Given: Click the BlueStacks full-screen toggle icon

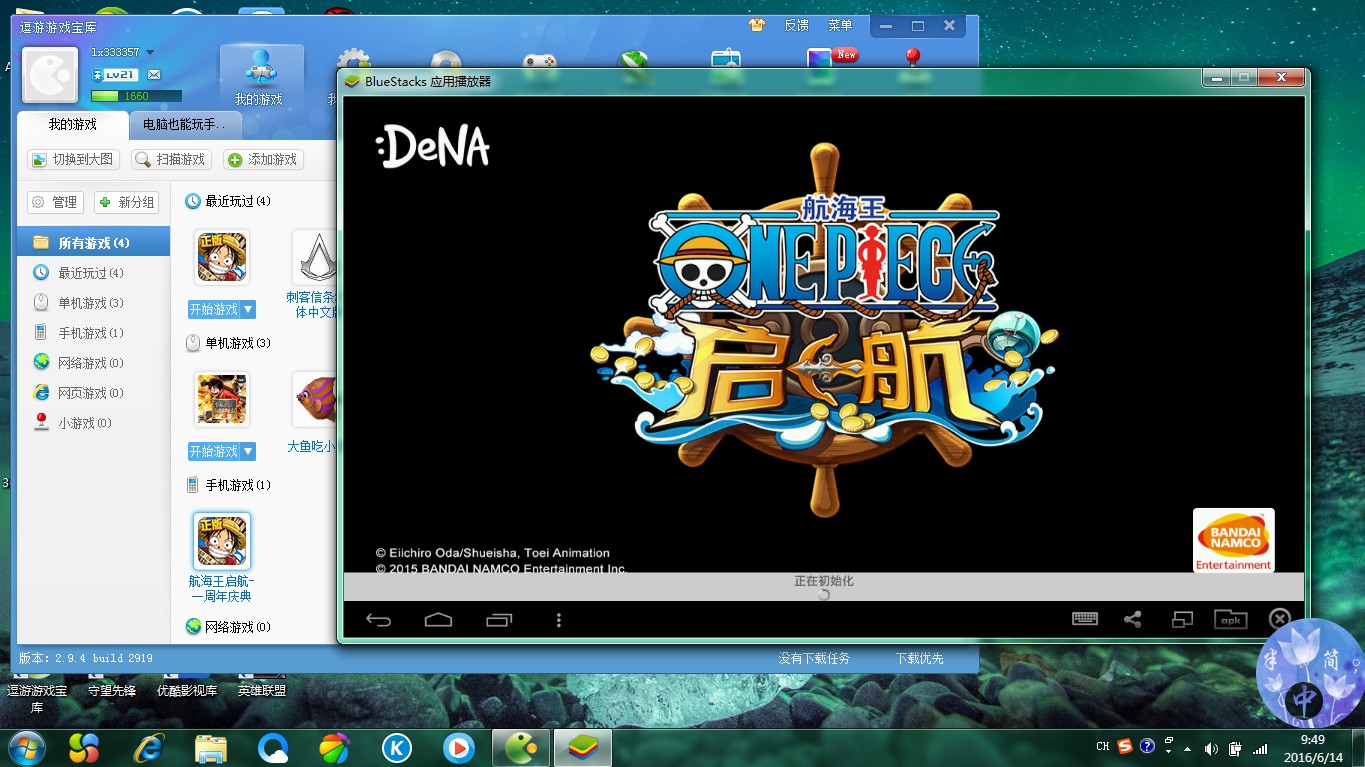Looking at the screenshot, I should 1182,619.
